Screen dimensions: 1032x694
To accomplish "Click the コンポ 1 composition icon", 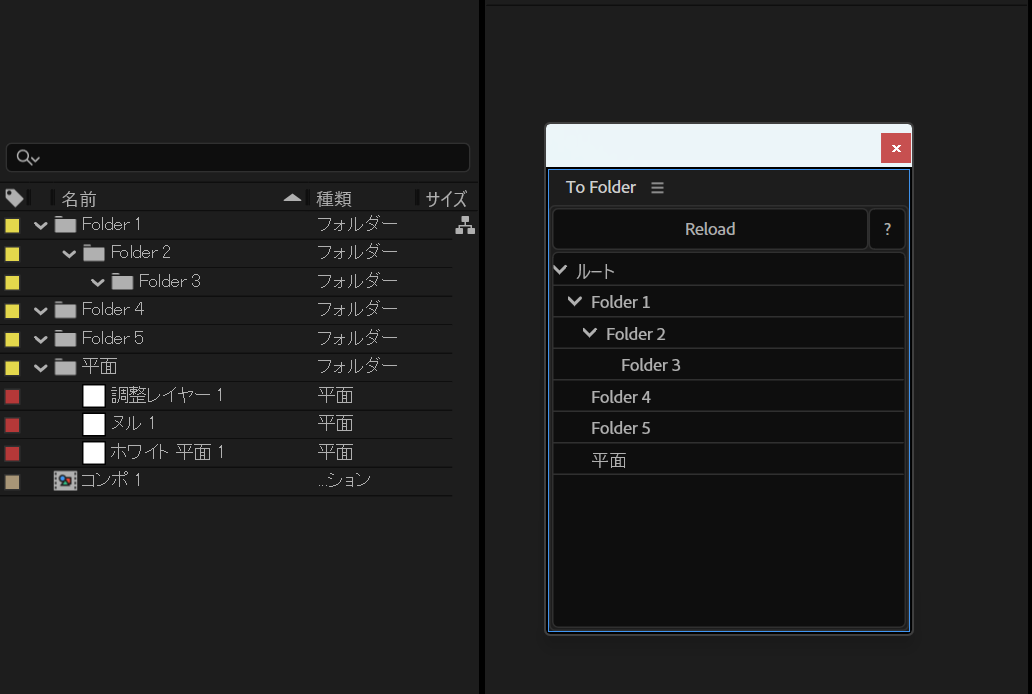I will click(x=65, y=481).
